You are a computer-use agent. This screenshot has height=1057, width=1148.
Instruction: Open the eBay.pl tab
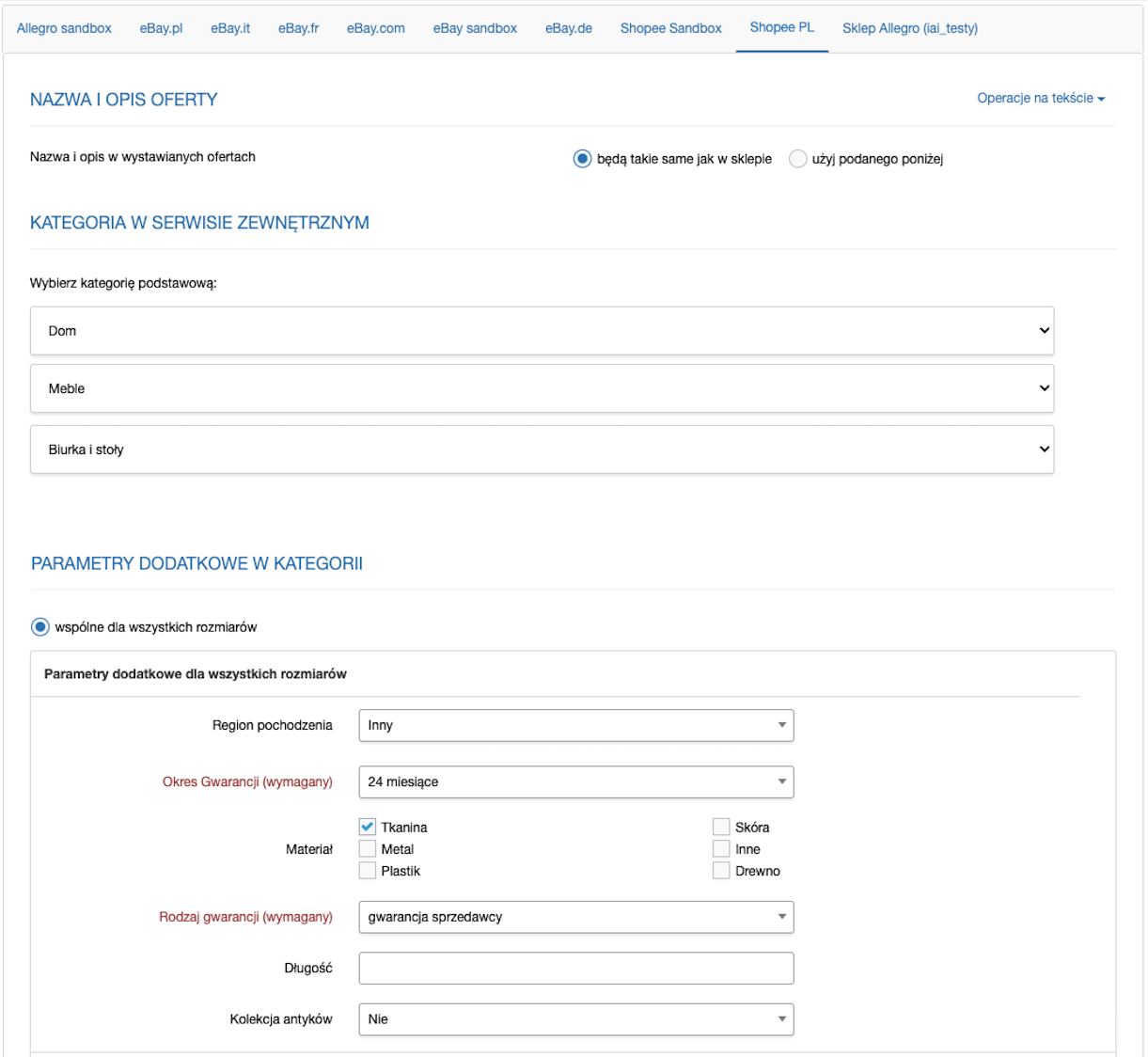click(x=161, y=28)
